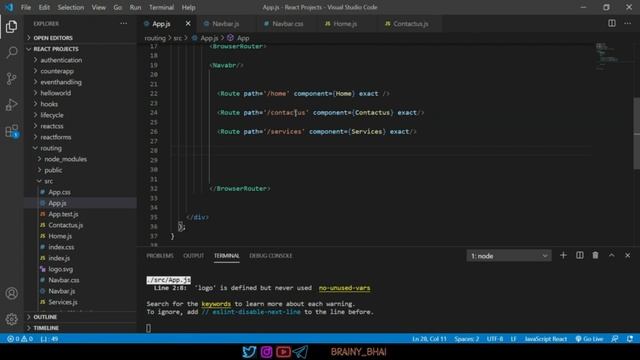Expand the node_modules folder
The image size is (640, 360).
point(65,159)
